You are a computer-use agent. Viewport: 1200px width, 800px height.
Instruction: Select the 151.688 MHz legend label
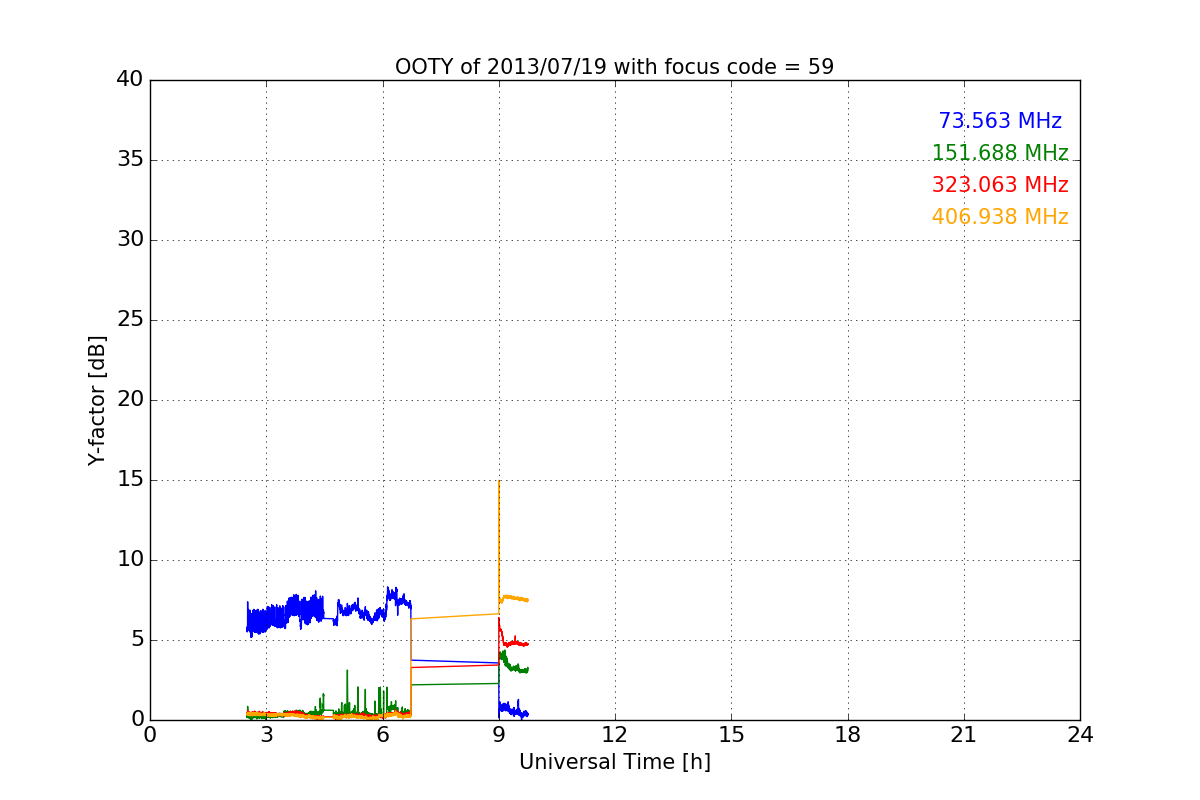coord(1000,153)
